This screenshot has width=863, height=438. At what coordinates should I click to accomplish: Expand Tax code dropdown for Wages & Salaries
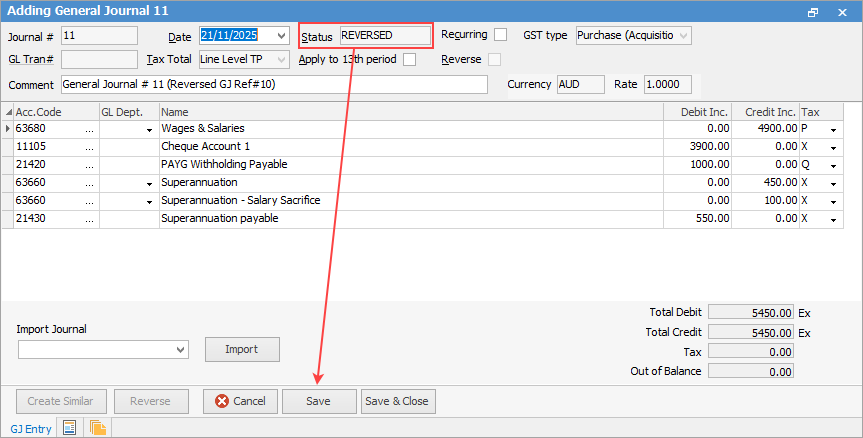[x=833, y=130]
